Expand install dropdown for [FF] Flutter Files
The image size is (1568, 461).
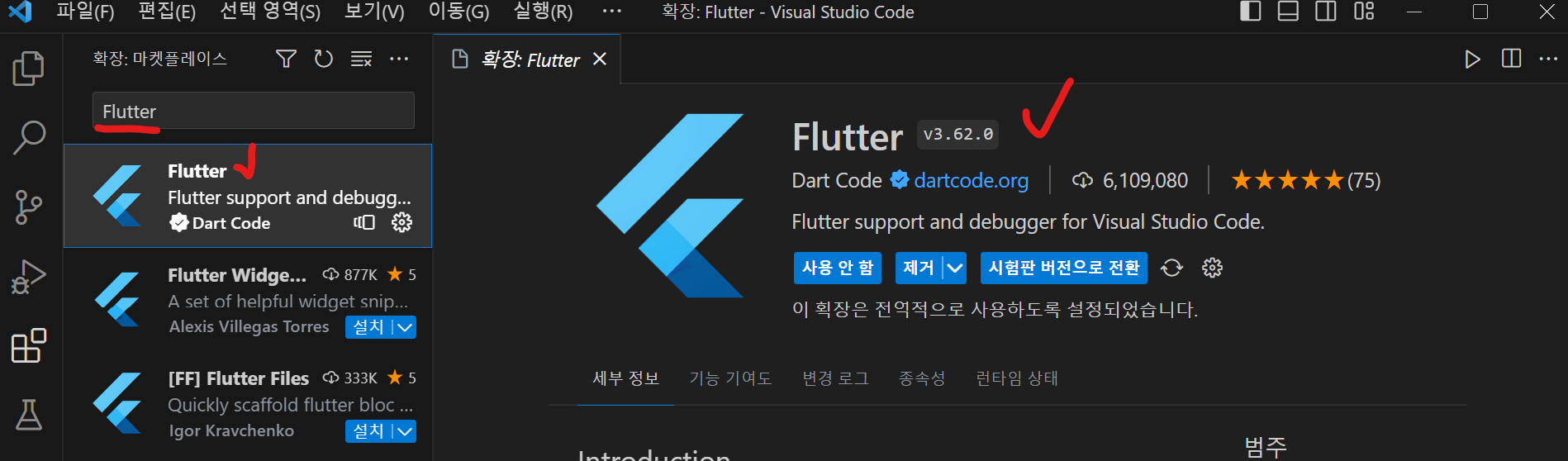(x=404, y=431)
